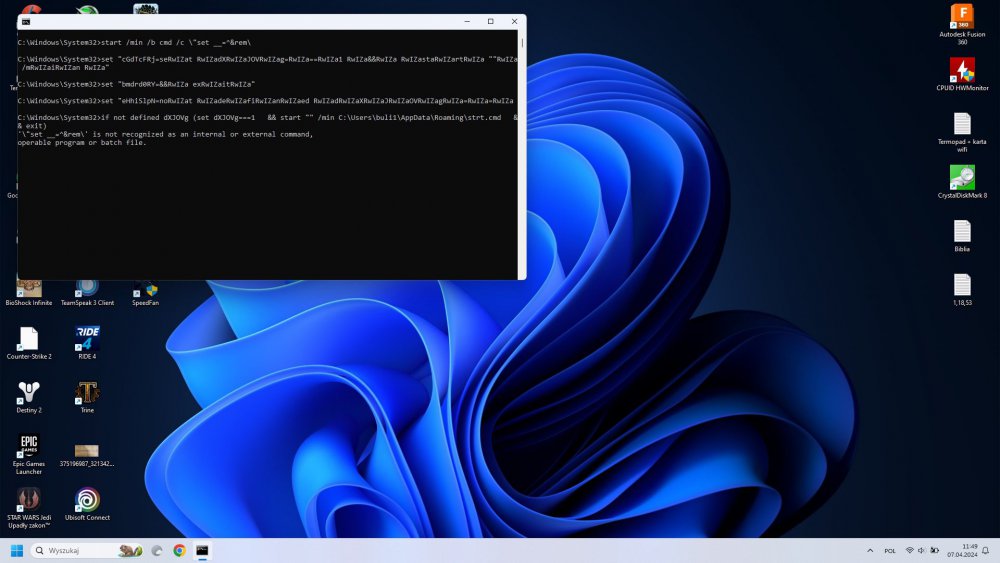
Task: Open Autodesk Fusion 360 desktop shortcut
Action: (x=961, y=17)
